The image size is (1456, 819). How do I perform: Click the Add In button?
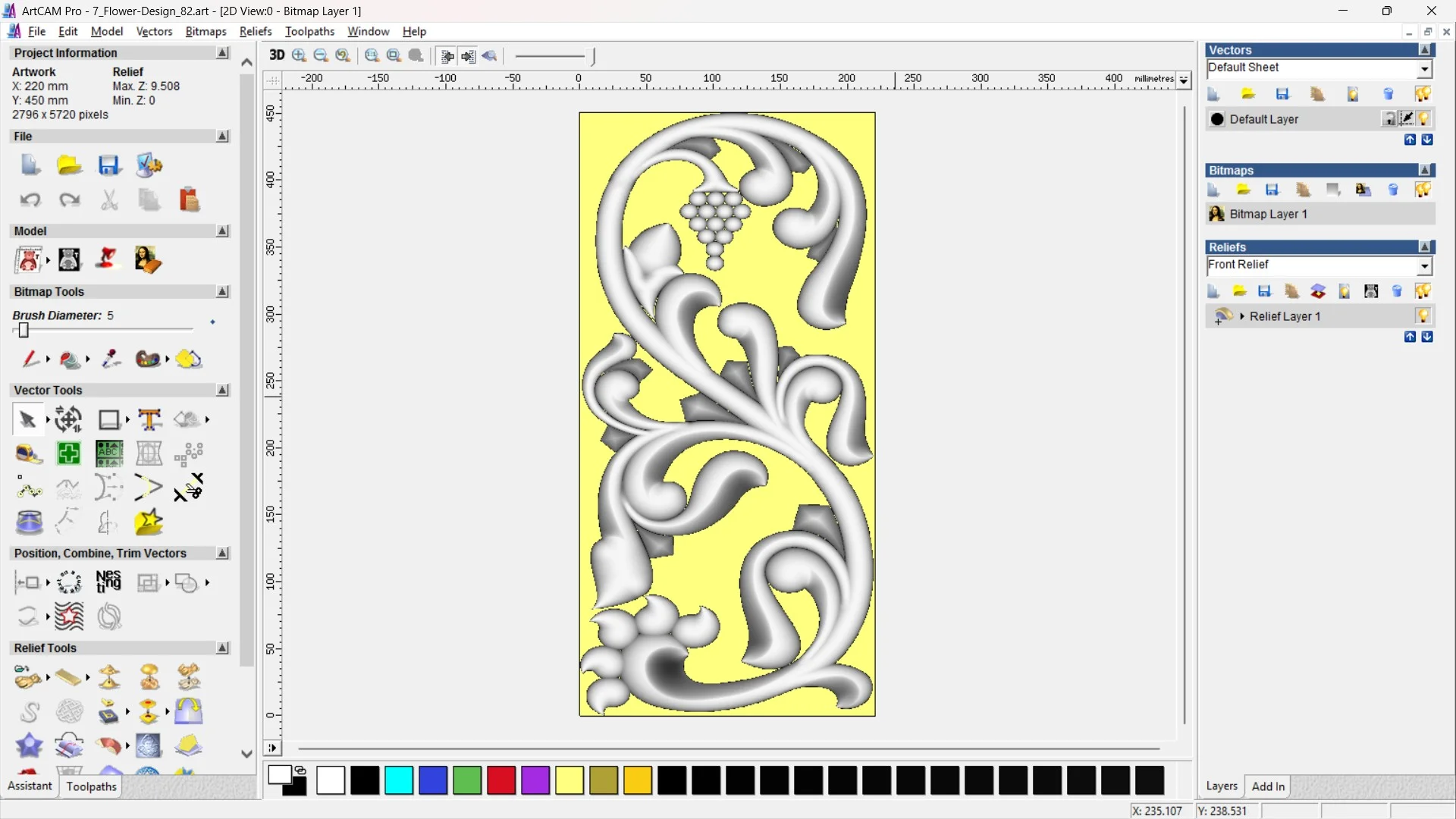click(1269, 786)
